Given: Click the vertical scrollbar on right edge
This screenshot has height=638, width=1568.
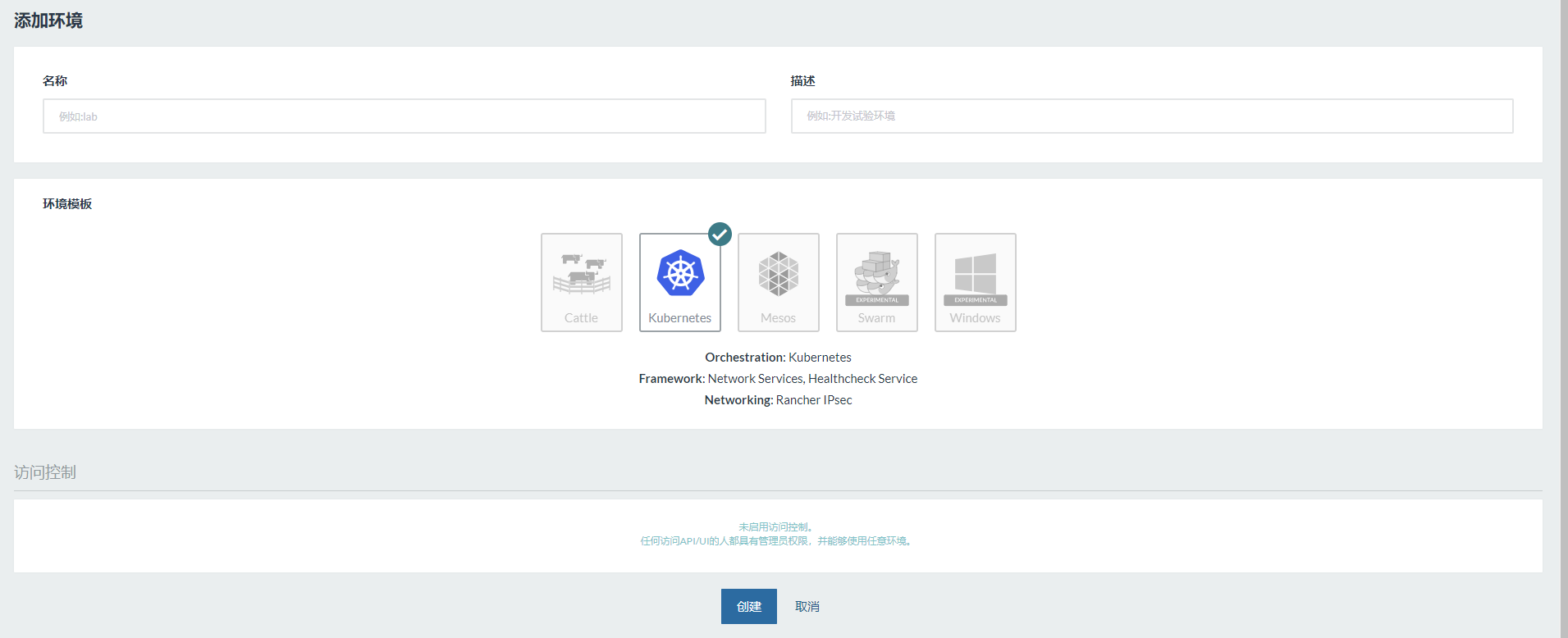Looking at the screenshot, I should (1563, 319).
